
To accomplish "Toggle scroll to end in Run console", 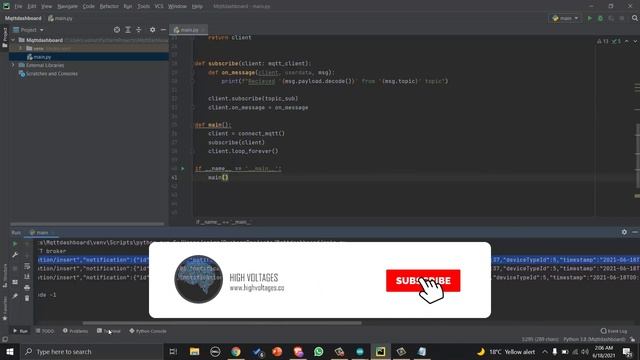I will tap(27, 277).
